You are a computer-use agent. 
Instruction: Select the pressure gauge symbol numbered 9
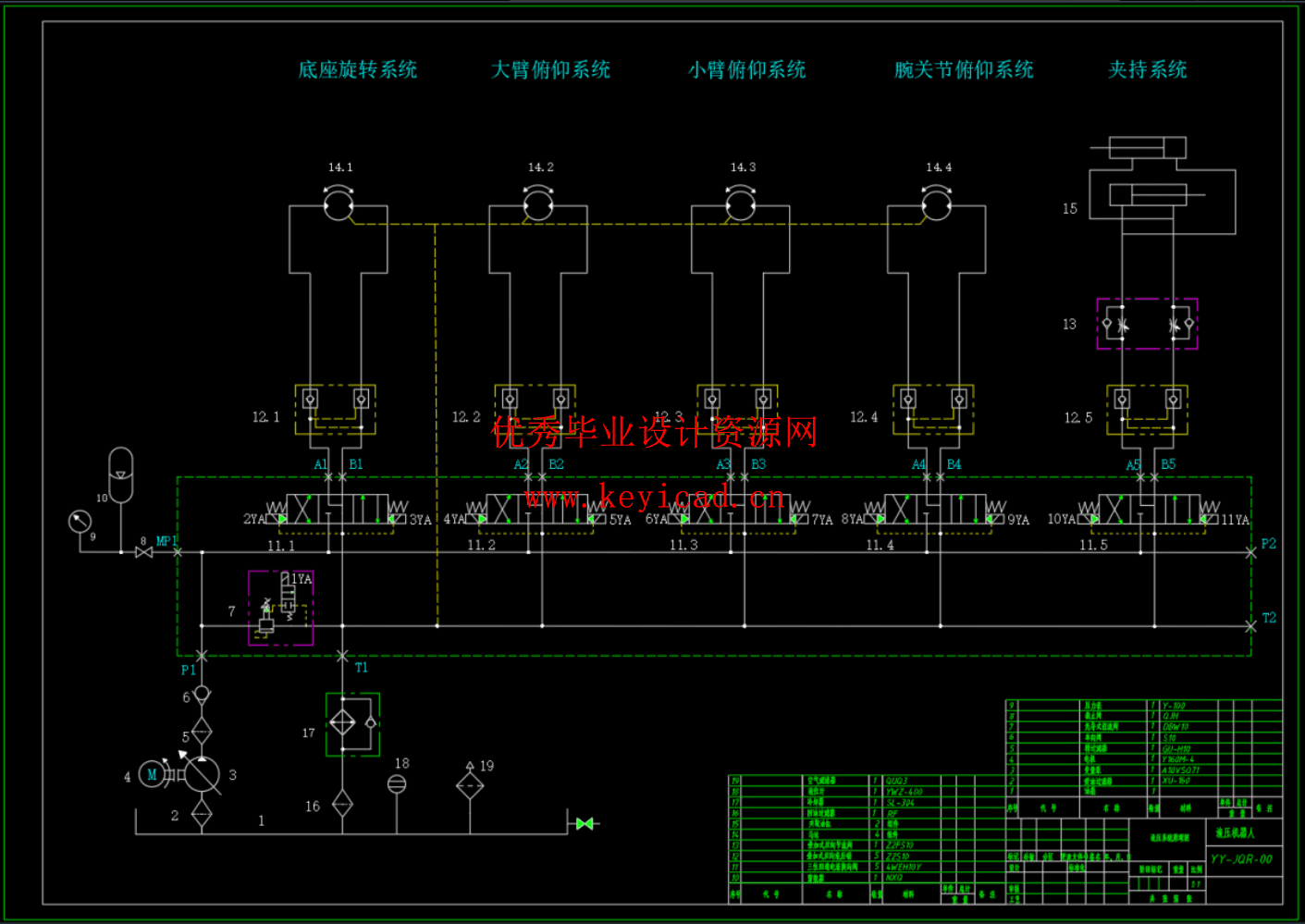pos(80,522)
